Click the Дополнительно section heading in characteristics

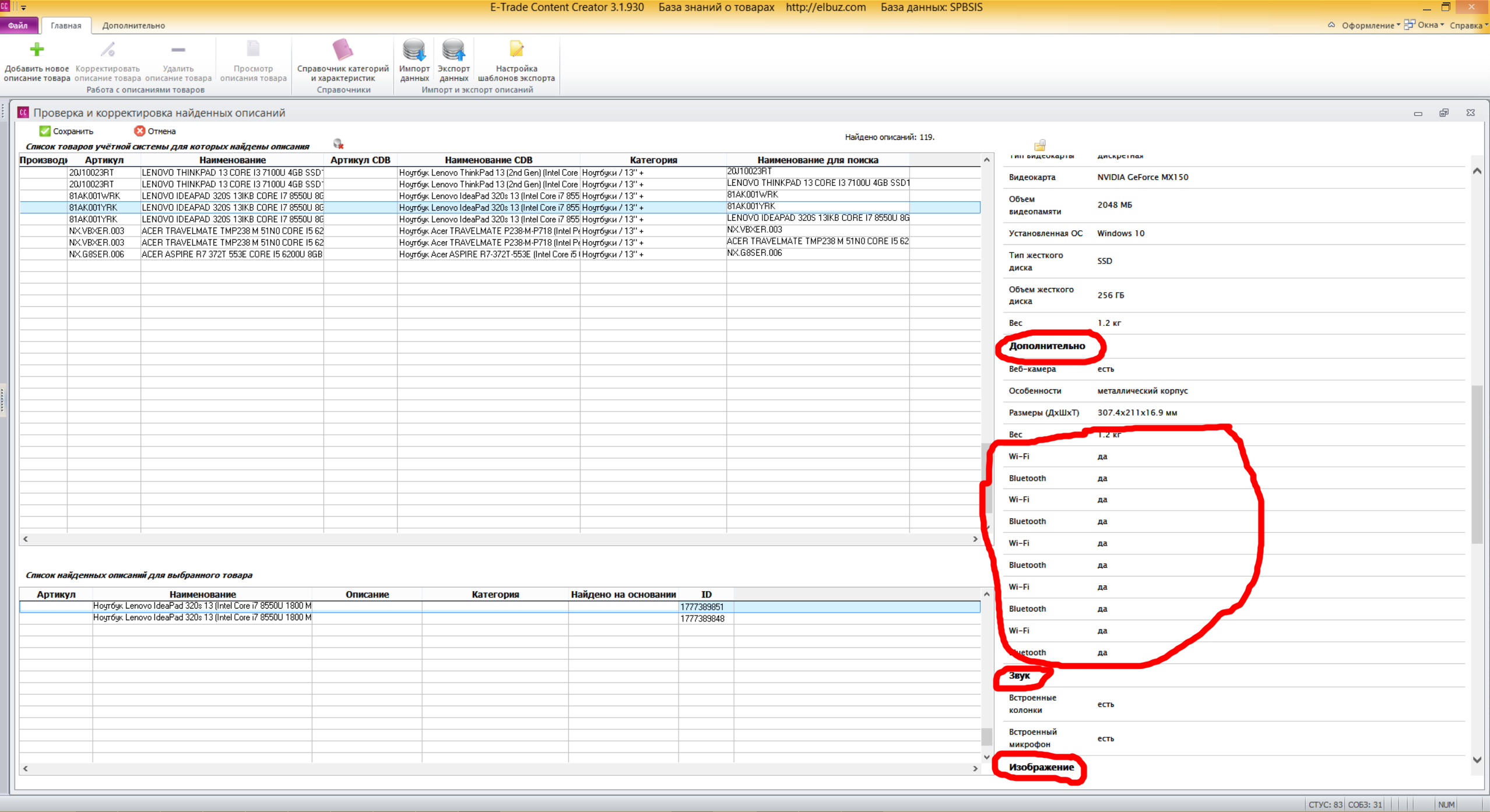pyautogui.click(x=1047, y=346)
